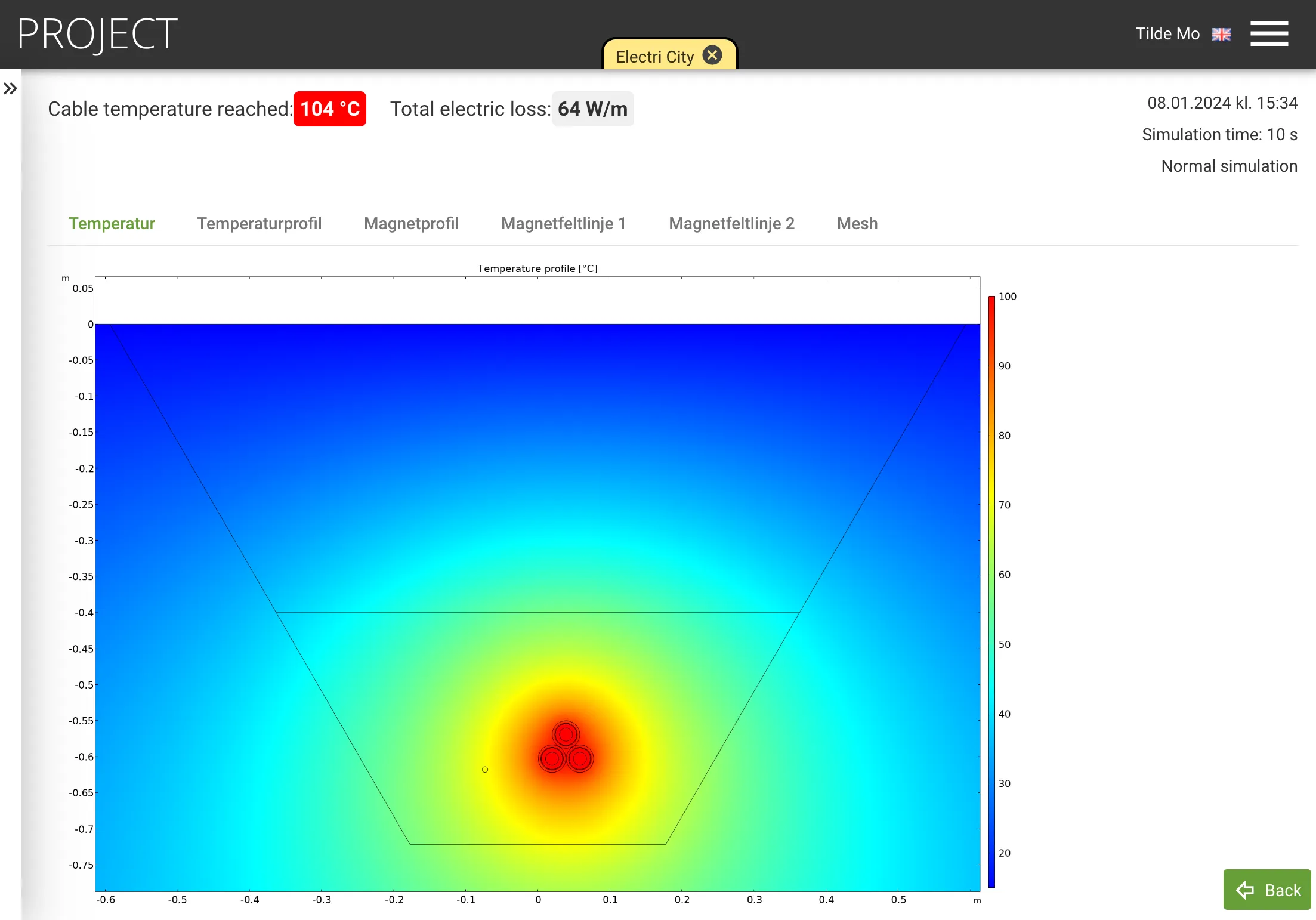The height and width of the screenshot is (920, 1316).
Task: Click the Temperature profile [°C] plot title
Action: tap(537, 268)
